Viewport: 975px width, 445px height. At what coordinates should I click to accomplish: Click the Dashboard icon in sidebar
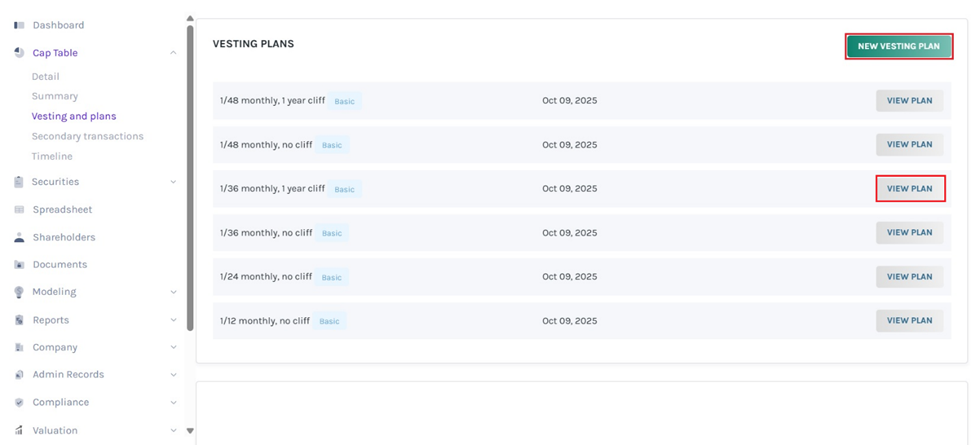pyautogui.click(x=19, y=25)
